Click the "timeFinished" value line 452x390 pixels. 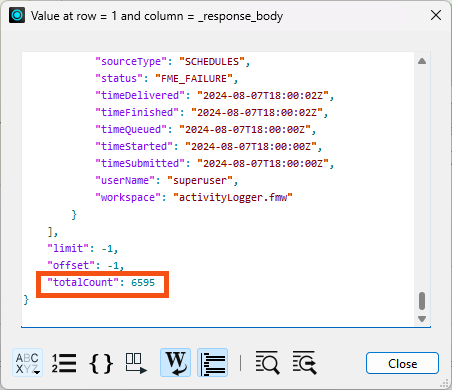pos(212,113)
